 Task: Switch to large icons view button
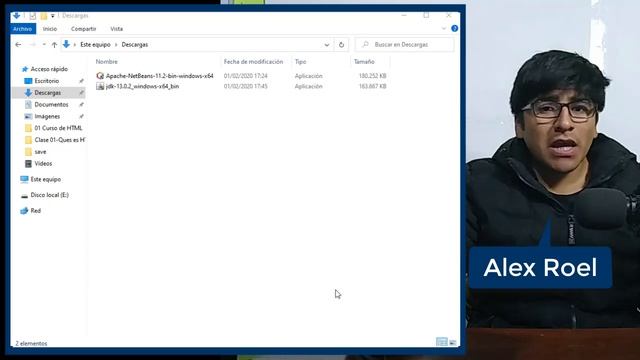point(453,342)
